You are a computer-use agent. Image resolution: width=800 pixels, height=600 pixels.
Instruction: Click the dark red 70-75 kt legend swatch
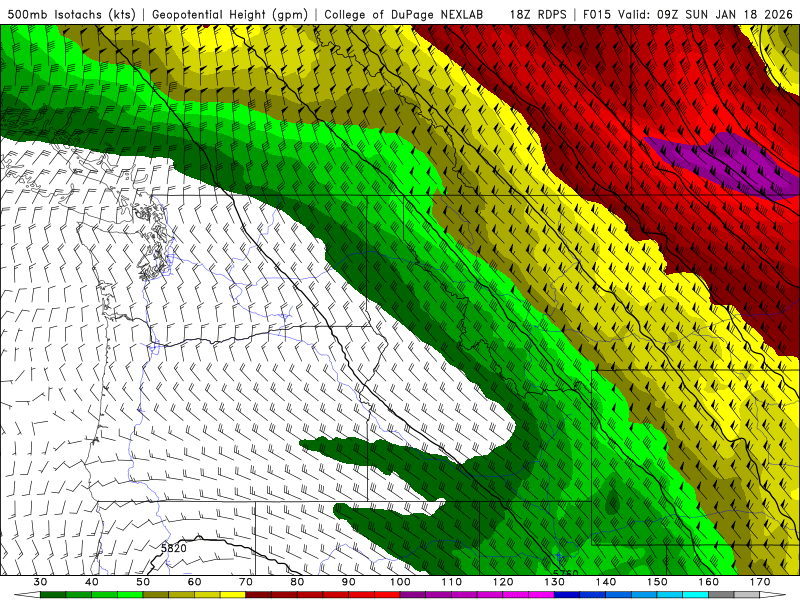click(259, 595)
